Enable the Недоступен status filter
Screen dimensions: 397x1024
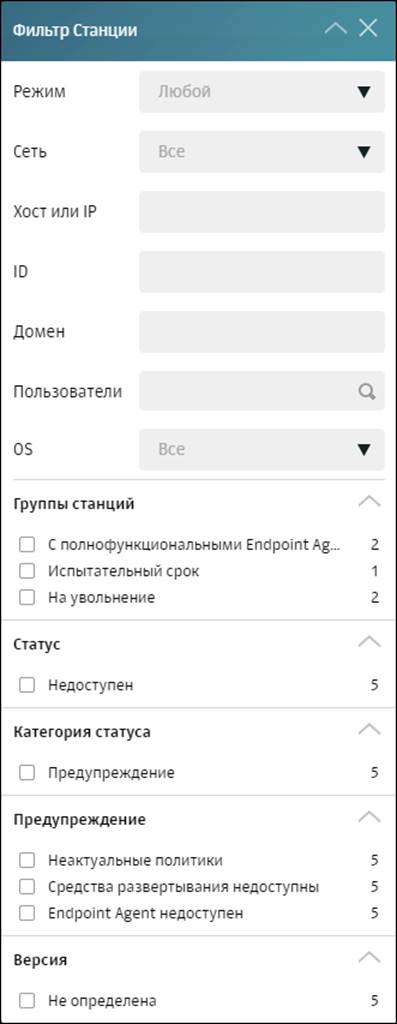[27, 685]
